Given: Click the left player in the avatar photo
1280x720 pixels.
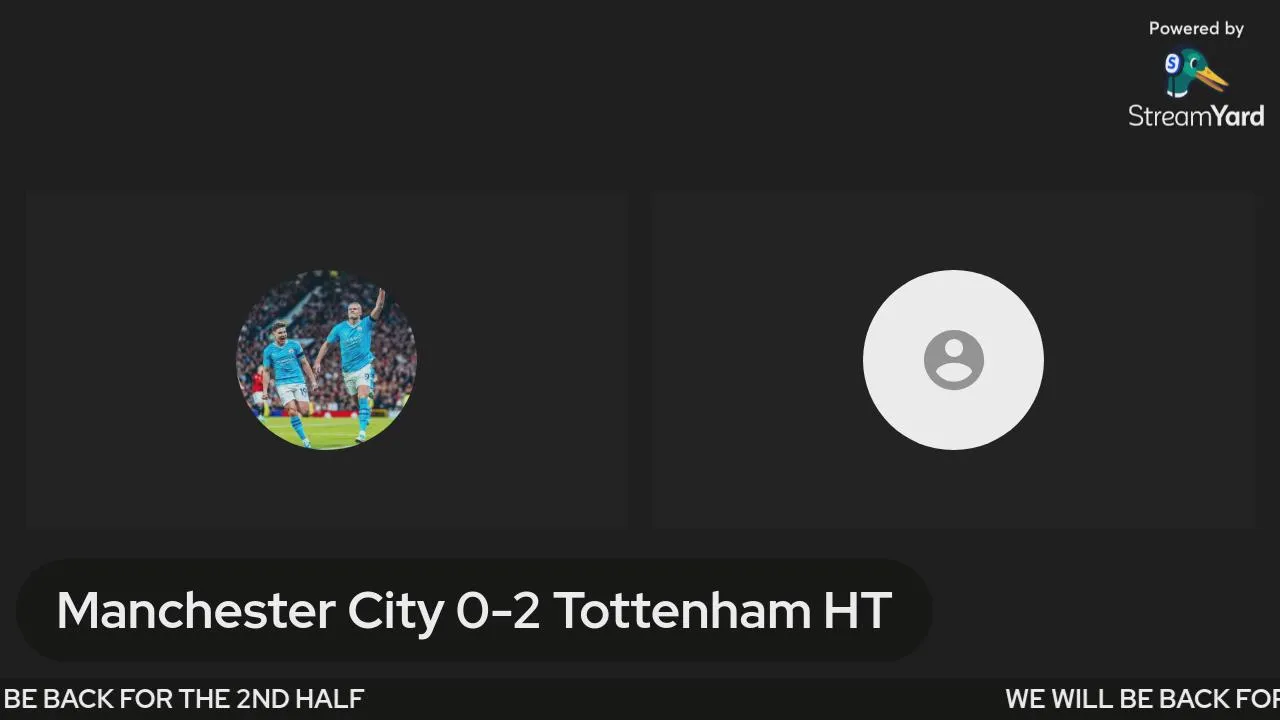Looking at the screenshot, I should click(287, 380).
